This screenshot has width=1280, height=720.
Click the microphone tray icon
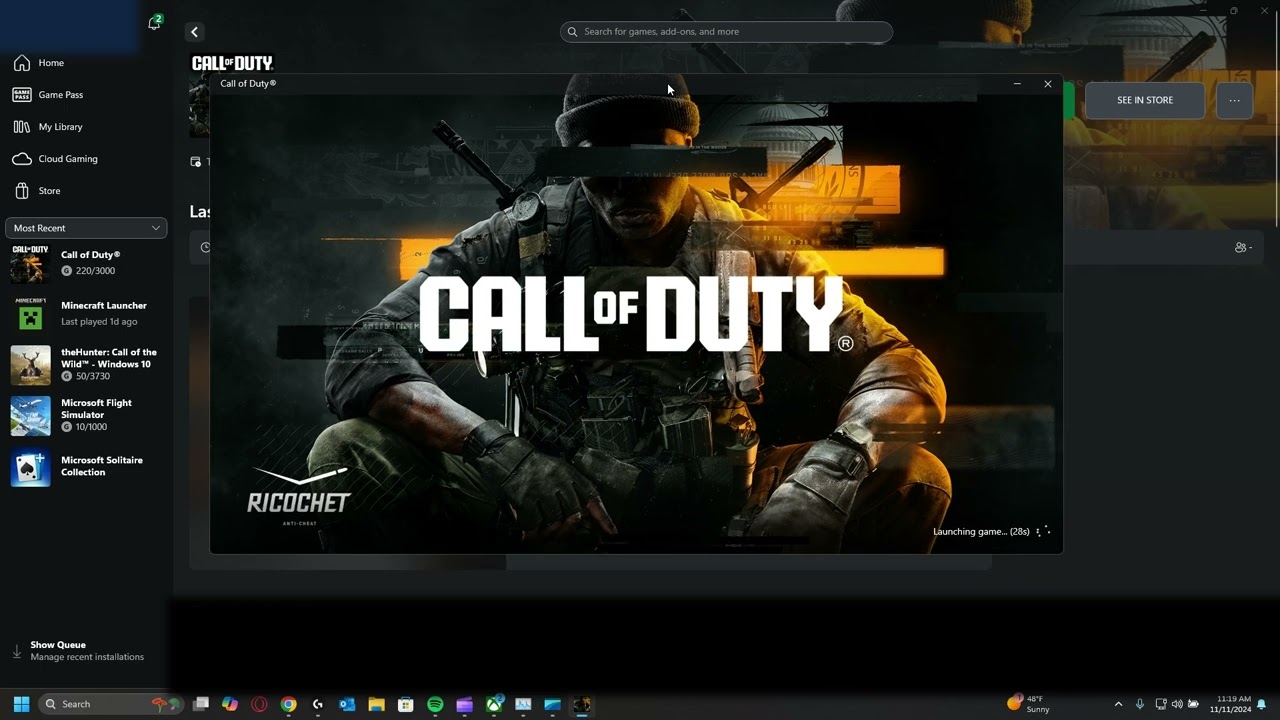[x=1139, y=704]
